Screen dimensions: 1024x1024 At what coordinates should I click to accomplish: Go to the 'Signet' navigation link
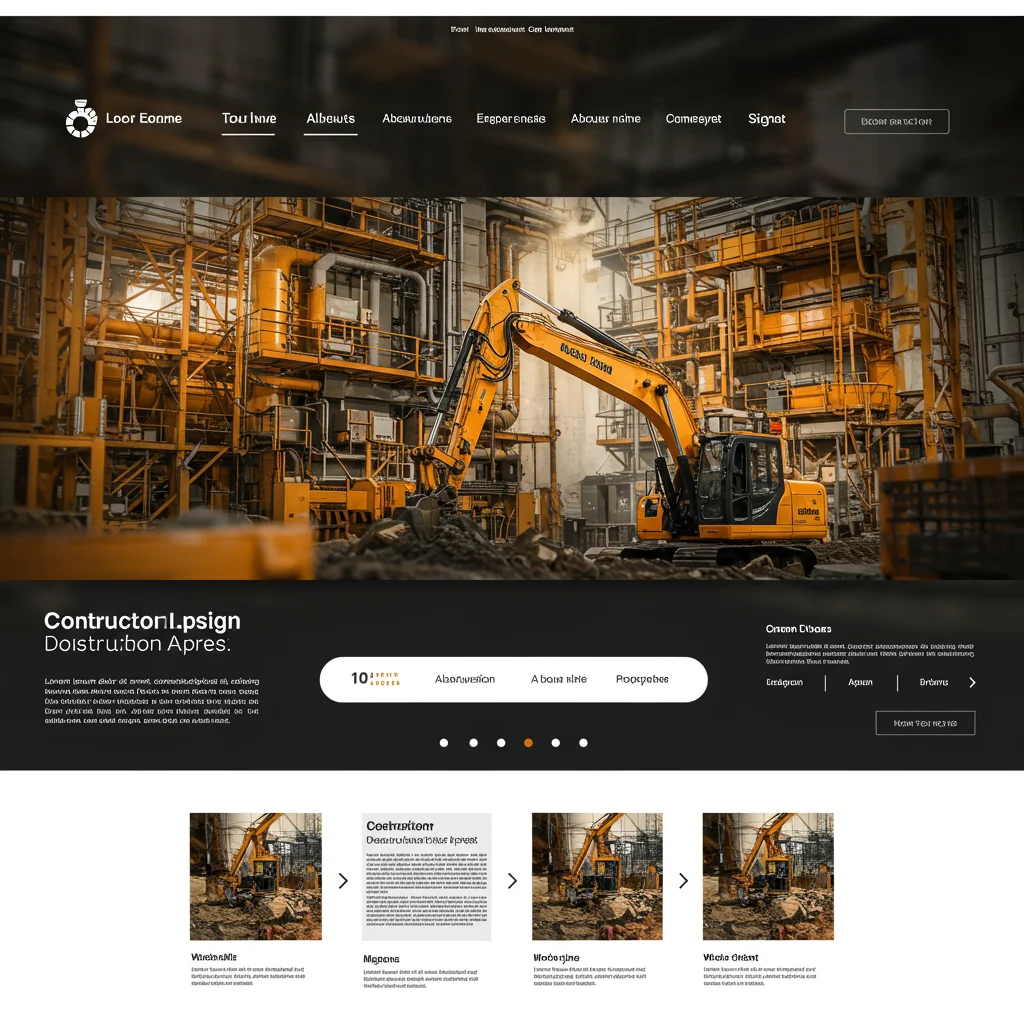[x=767, y=119]
